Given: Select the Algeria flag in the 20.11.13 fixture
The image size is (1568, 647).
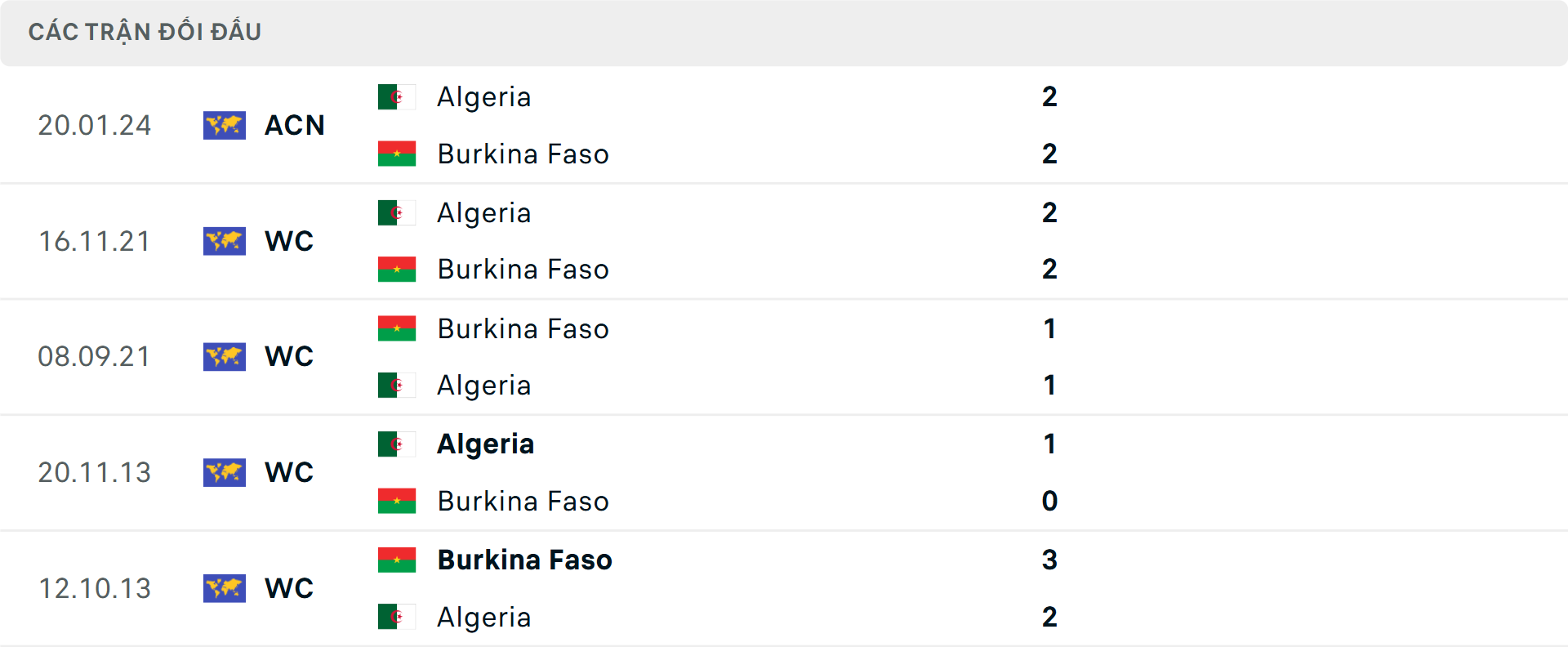Looking at the screenshot, I should tap(397, 445).
